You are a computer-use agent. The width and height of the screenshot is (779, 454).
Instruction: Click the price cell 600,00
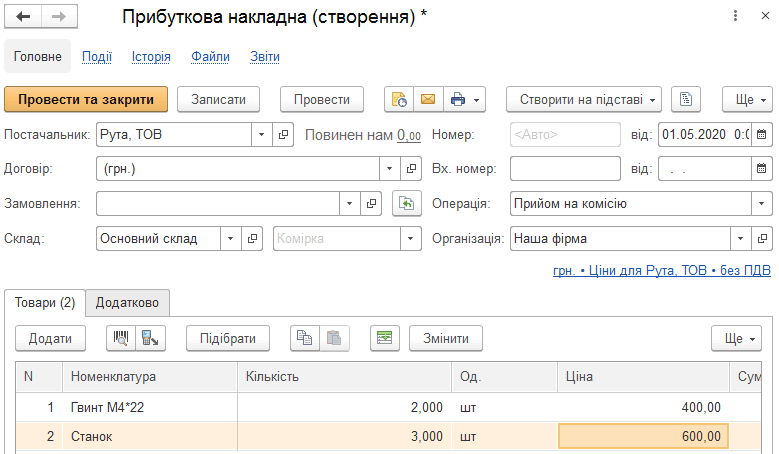643,436
